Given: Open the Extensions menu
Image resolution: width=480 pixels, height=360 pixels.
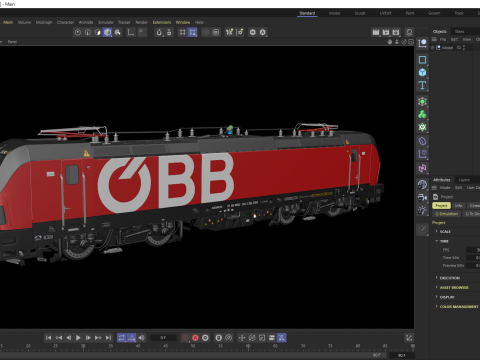Looking at the screenshot, I should click(x=162, y=22).
